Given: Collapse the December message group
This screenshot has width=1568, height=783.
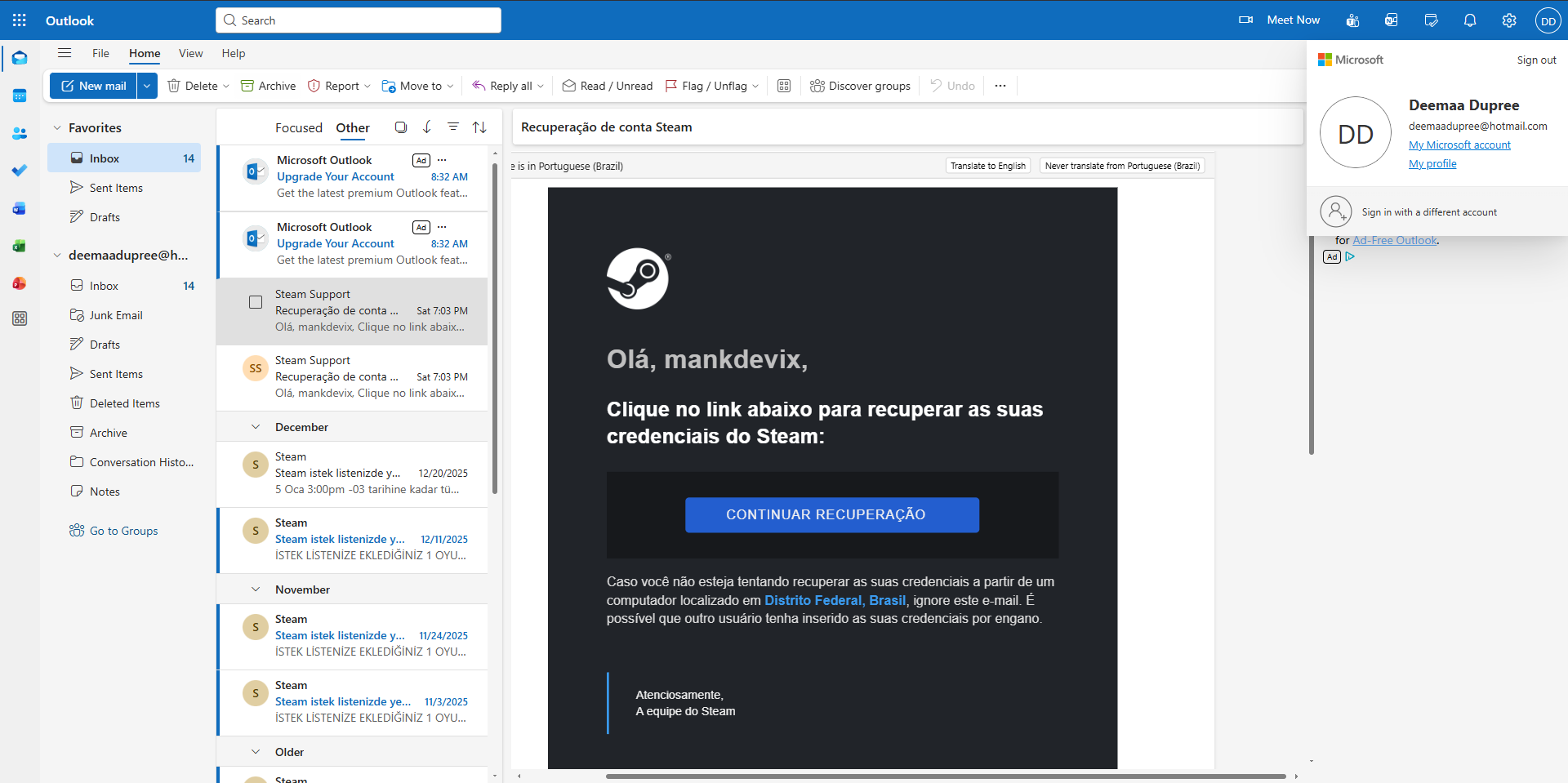Looking at the screenshot, I should pyautogui.click(x=256, y=427).
